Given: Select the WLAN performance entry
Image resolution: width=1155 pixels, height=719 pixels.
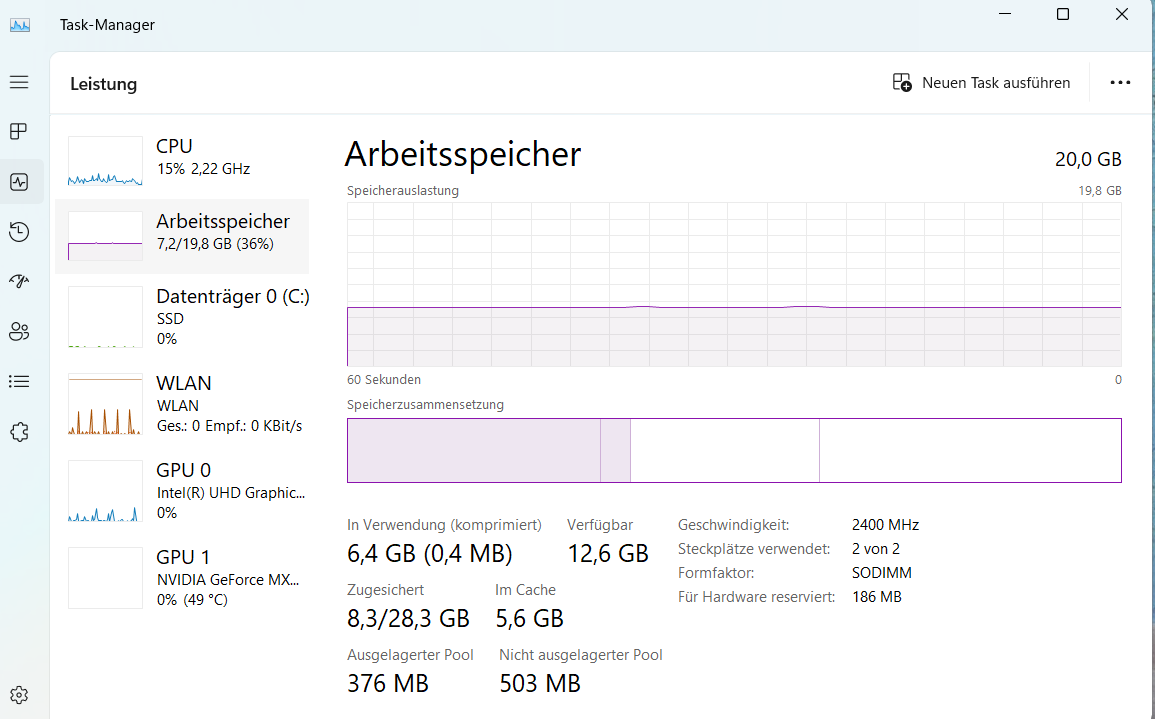Looking at the screenshot, I should click(x=182, y=403).
